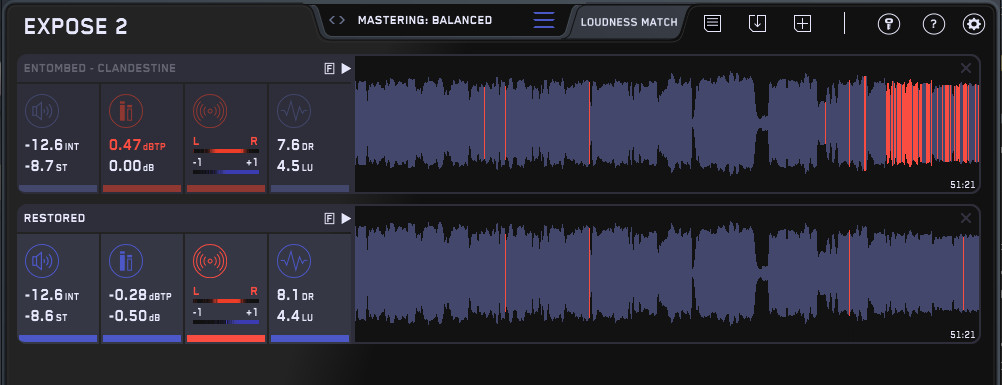
Task: Toggle the Loudness Match button
Action: coord(629,22)
